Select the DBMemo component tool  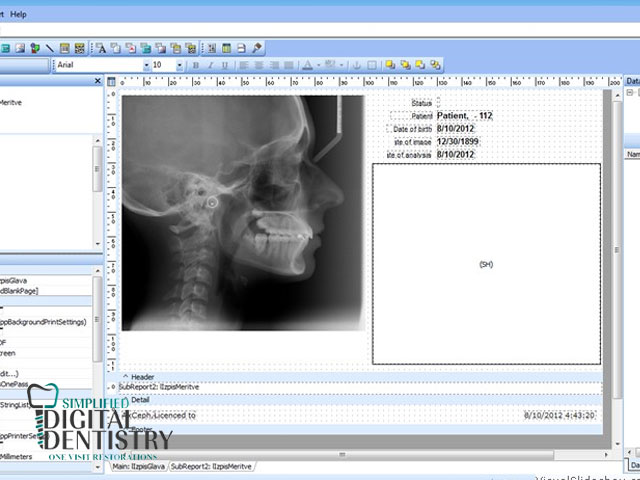(x=116, y=49)
